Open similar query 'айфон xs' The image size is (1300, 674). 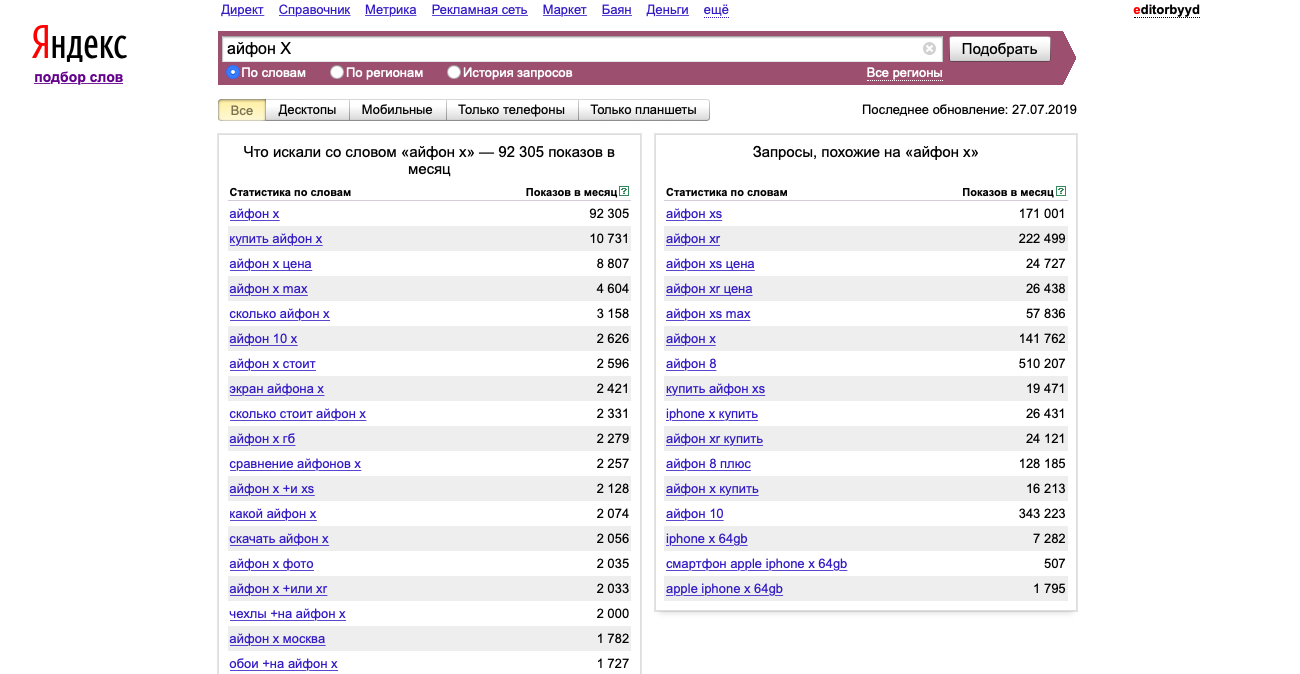pos(694,214)
